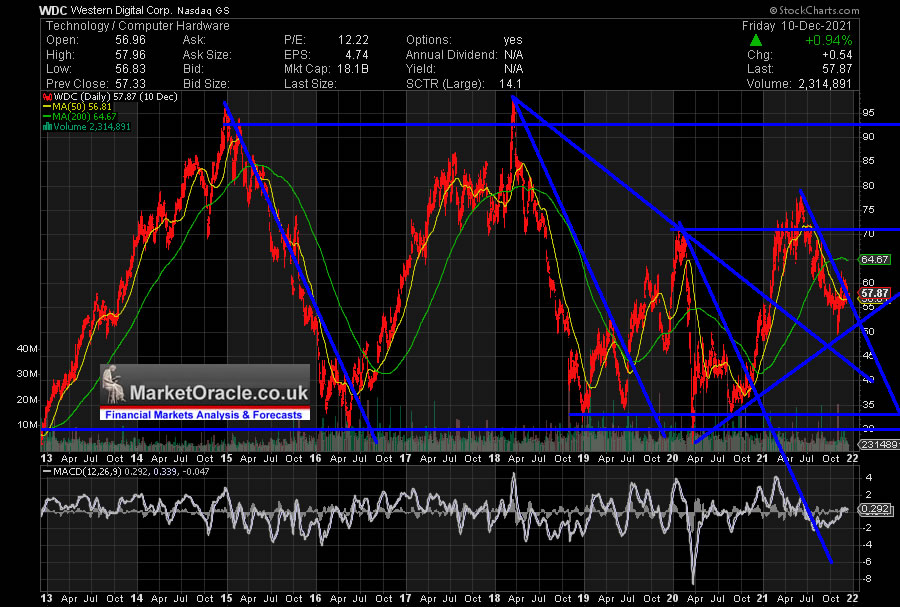Viewport: 900px width, 607px height.
Task: Select the Chg value +0.54
Action: pos(837,55)
